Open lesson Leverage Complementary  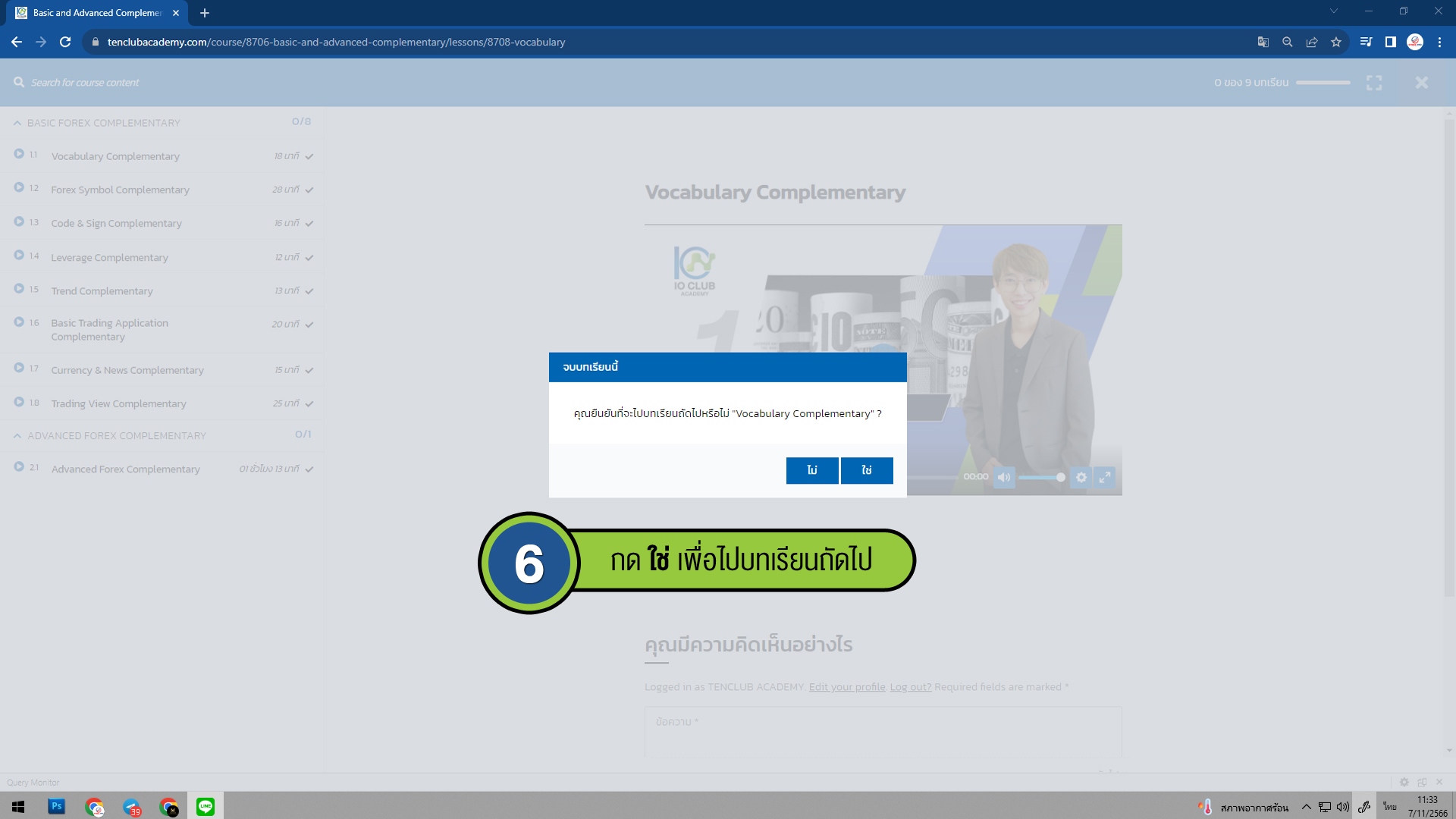point(109,257)
